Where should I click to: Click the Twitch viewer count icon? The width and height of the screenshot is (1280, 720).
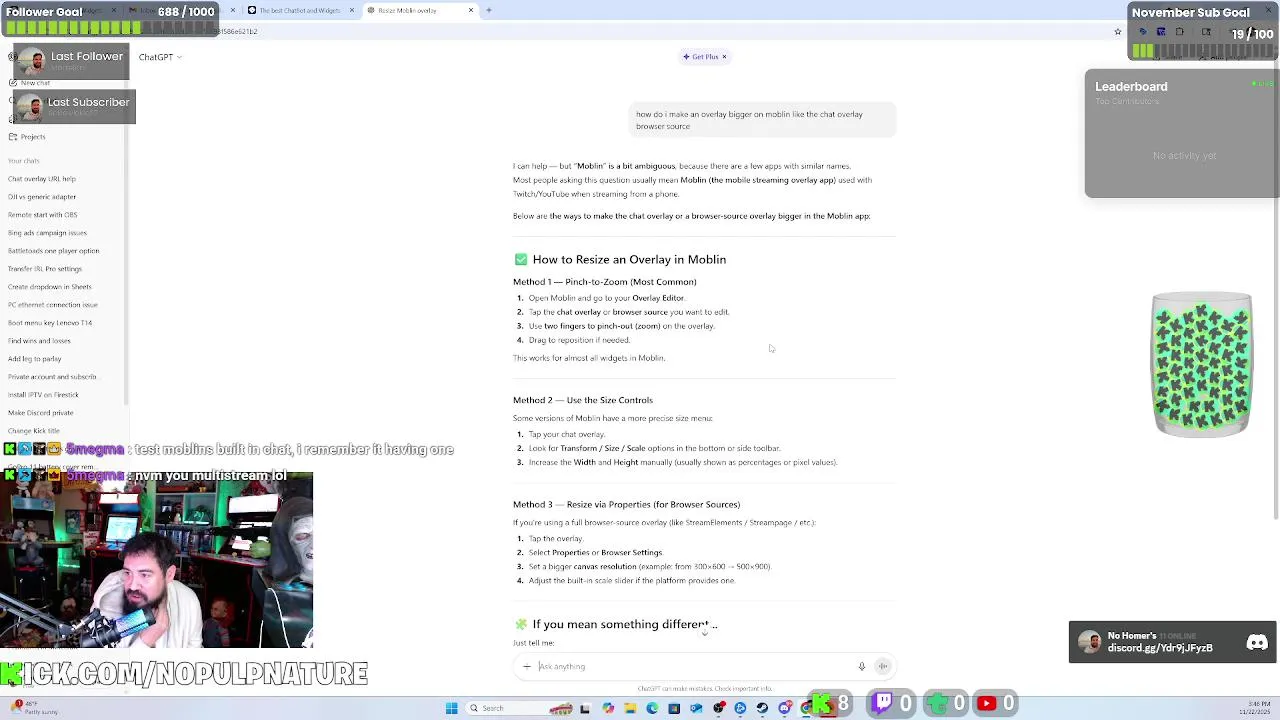pyautogui.click(x=883, y=704)
